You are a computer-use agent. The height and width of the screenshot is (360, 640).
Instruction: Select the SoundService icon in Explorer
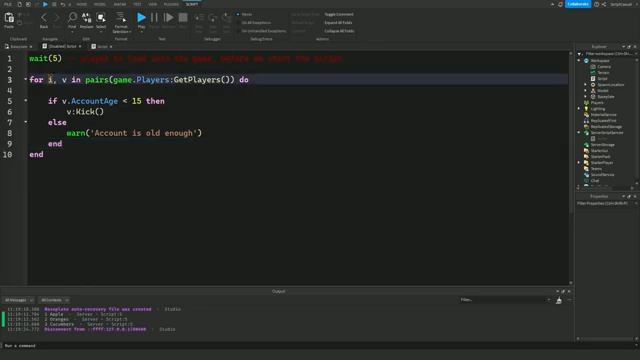587,175
